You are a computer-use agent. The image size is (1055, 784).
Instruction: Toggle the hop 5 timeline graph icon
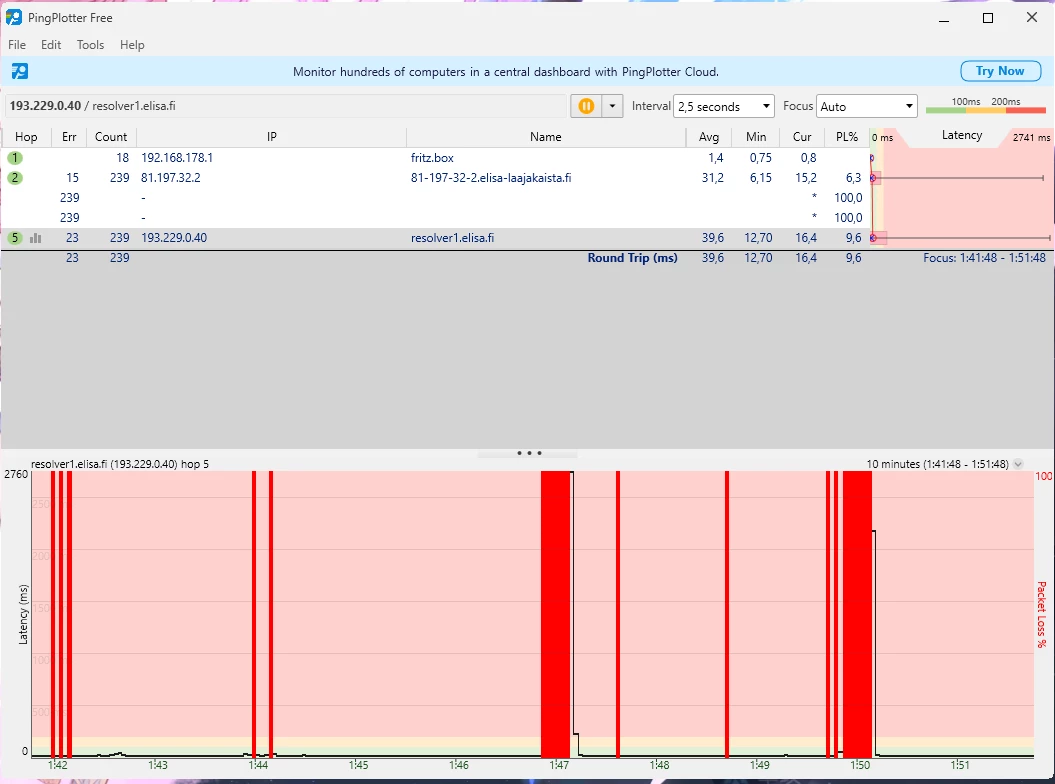36,238
